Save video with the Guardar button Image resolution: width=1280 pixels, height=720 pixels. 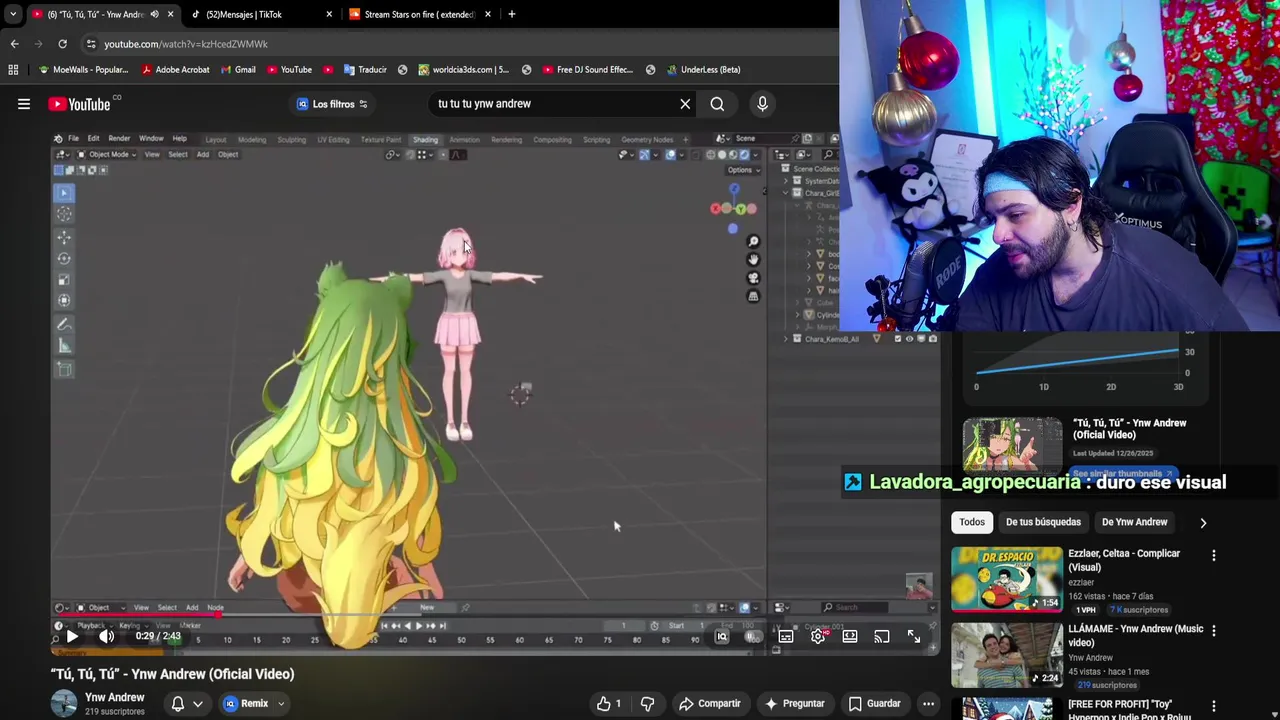pos(875,703)
